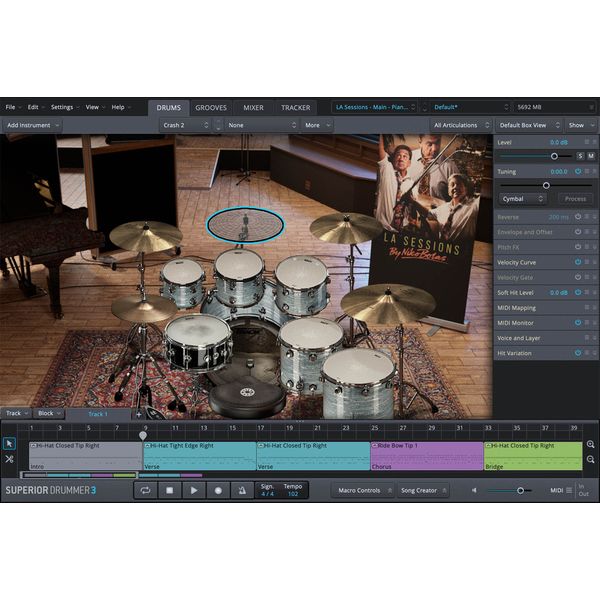Select the scissors cut tool
600x600 pixels.
(9, 459)
